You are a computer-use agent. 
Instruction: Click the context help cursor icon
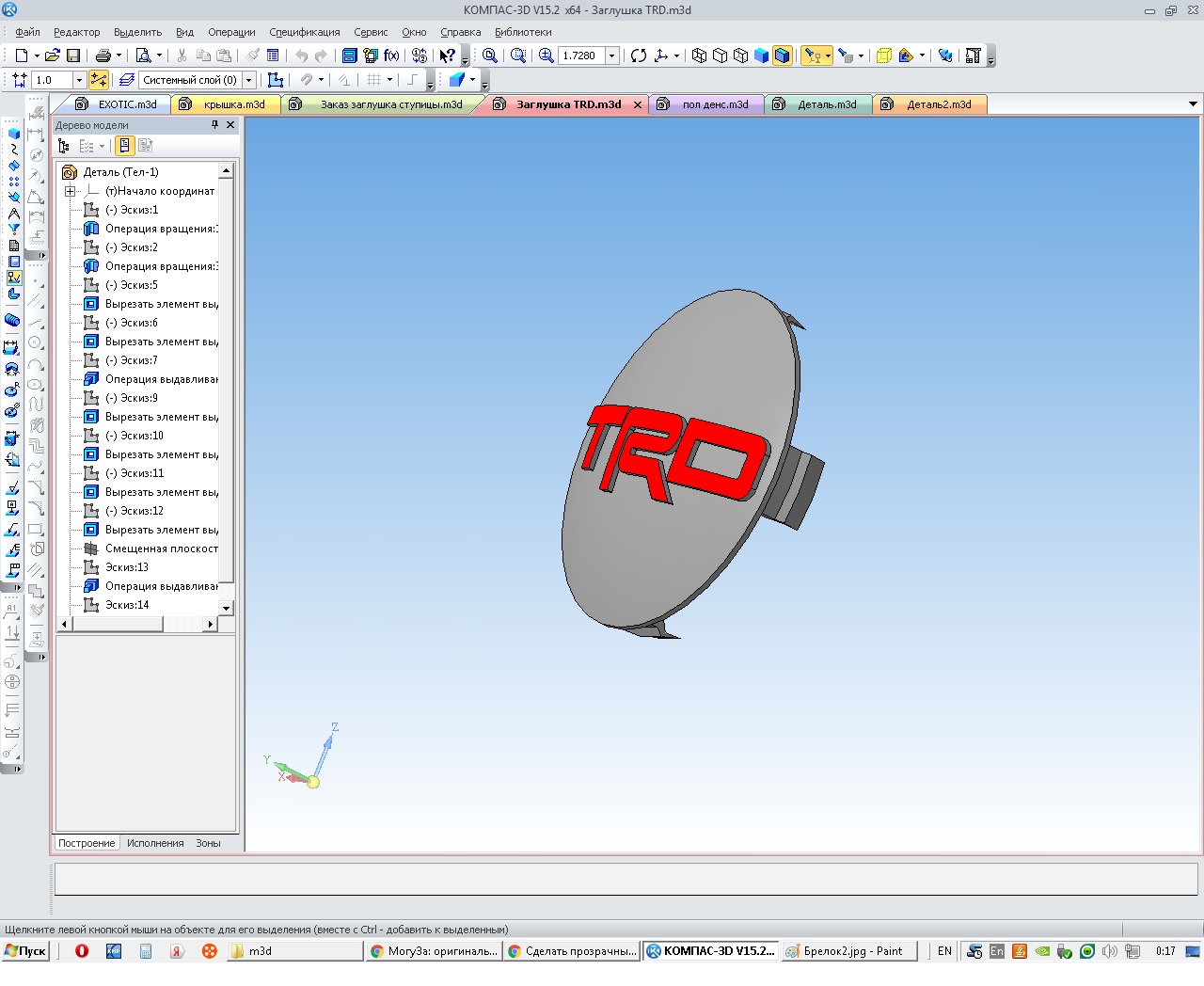(448, 56)
